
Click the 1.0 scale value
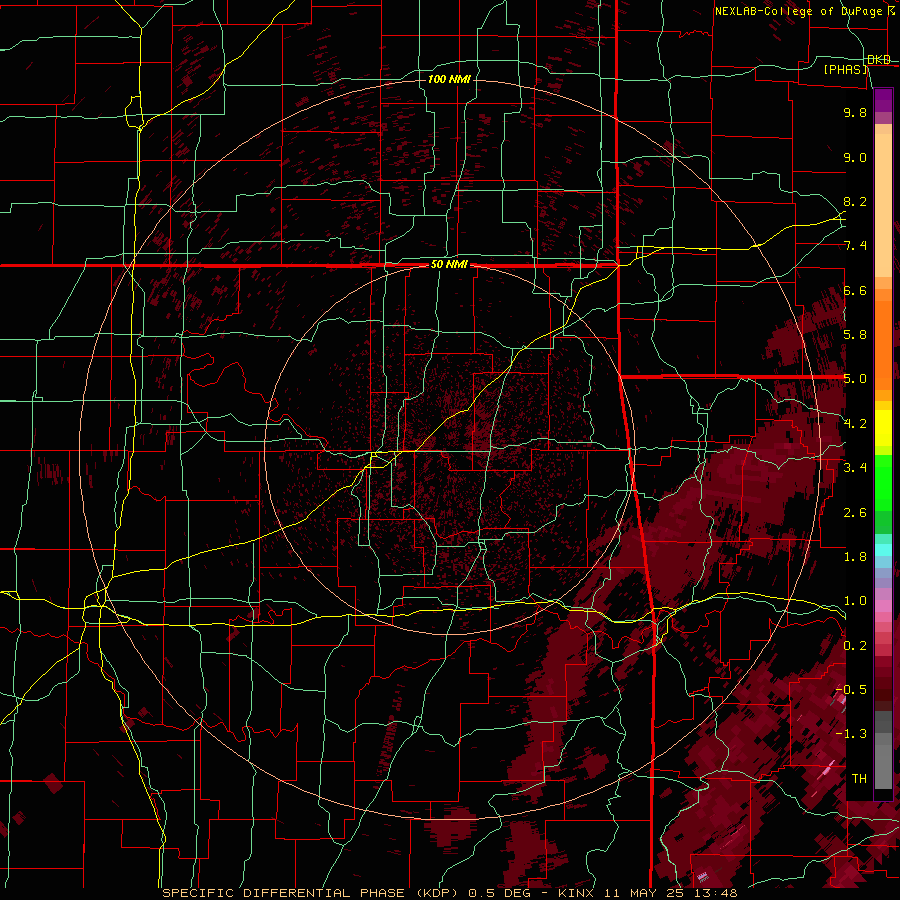pos(855,602)
